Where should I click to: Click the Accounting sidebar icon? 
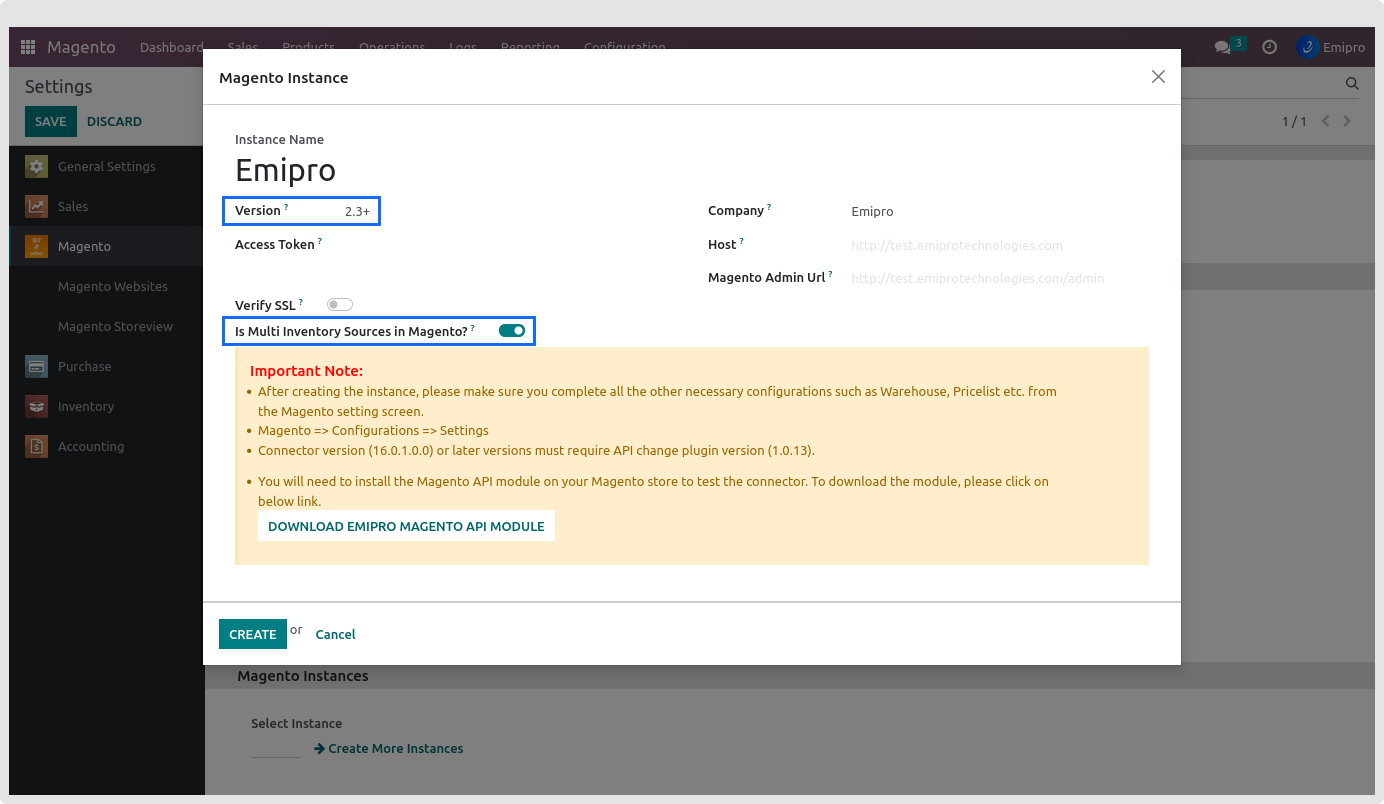pos(37,447)
